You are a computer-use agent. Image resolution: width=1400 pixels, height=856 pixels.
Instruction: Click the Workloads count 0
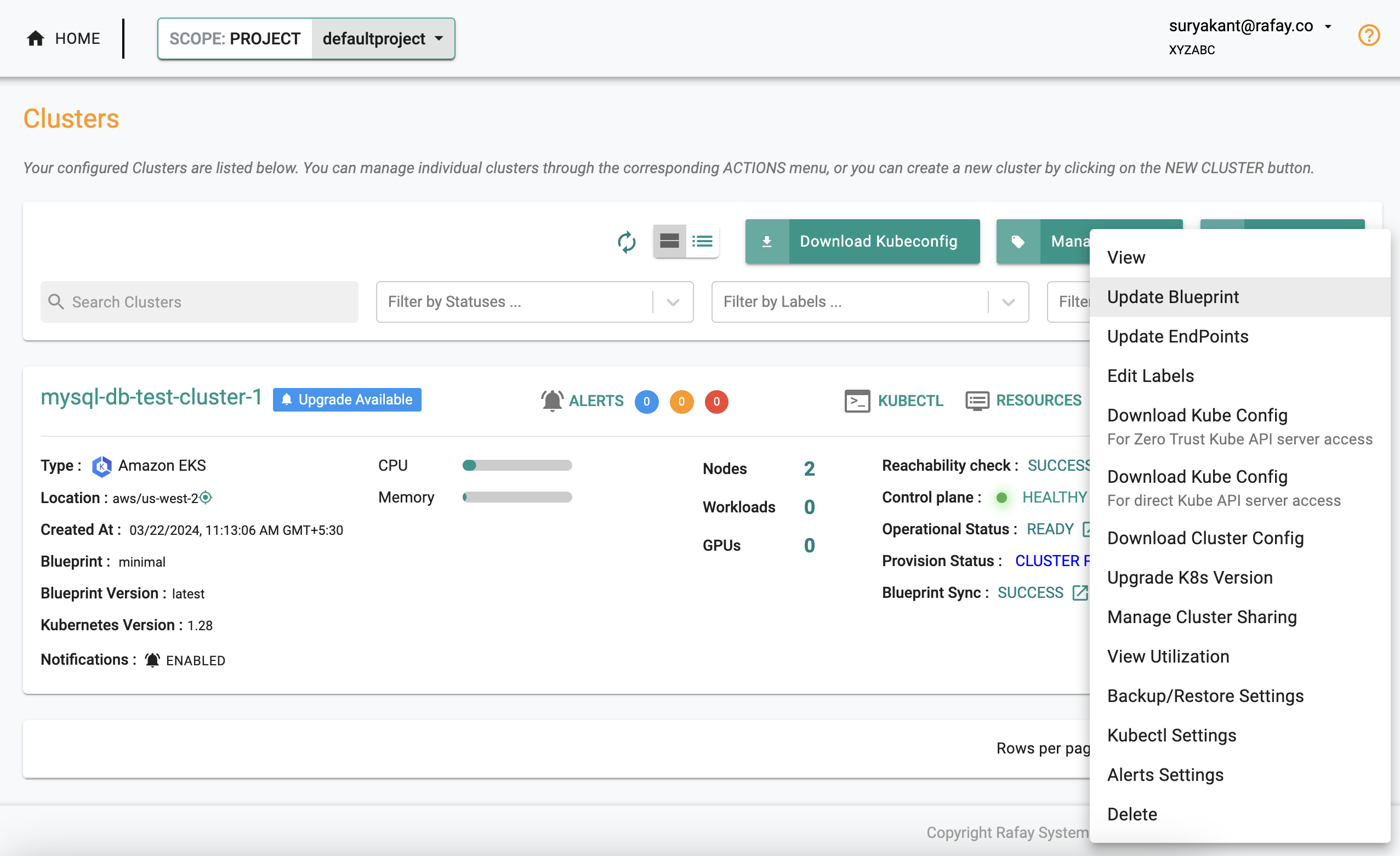click(809, 507)
